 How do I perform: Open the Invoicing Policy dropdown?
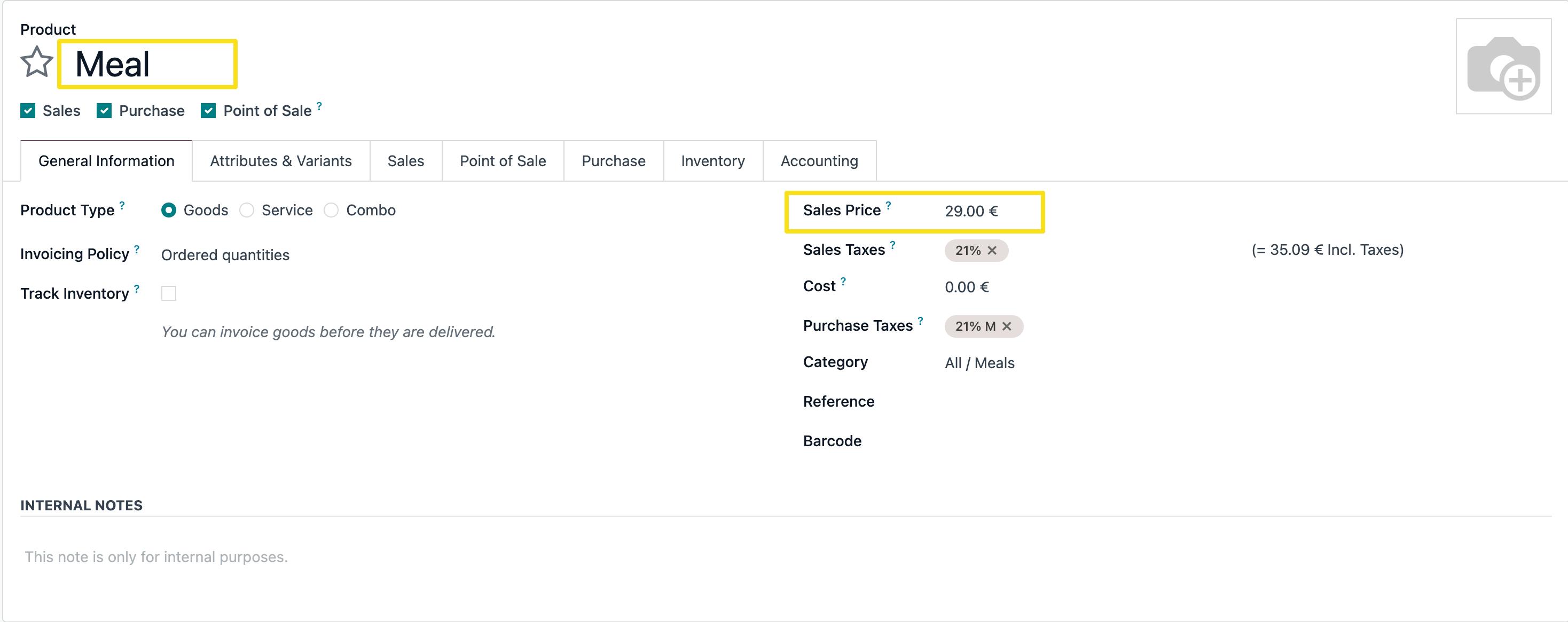pos(225,255)
